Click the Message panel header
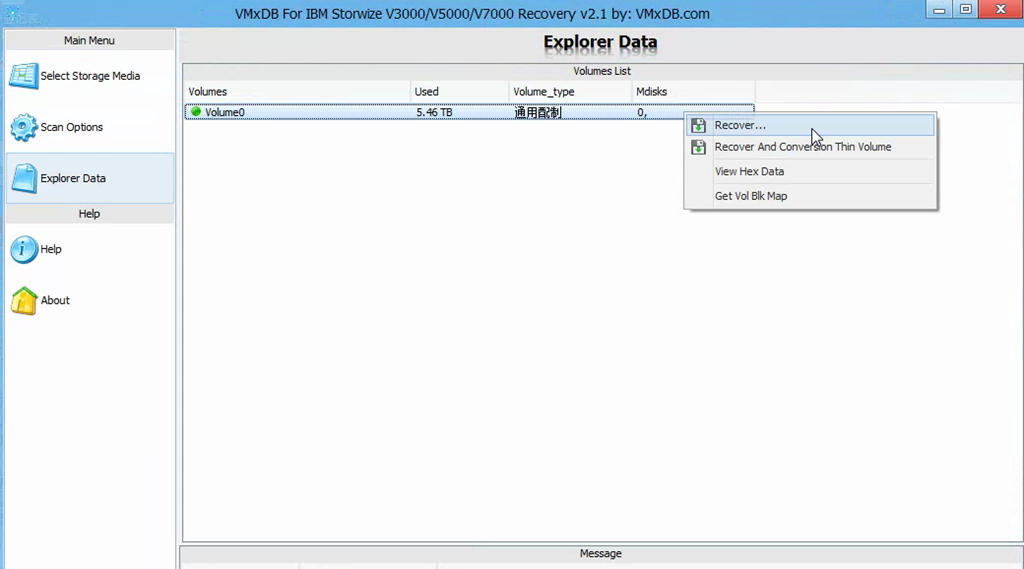 click(x=601, y=554)
